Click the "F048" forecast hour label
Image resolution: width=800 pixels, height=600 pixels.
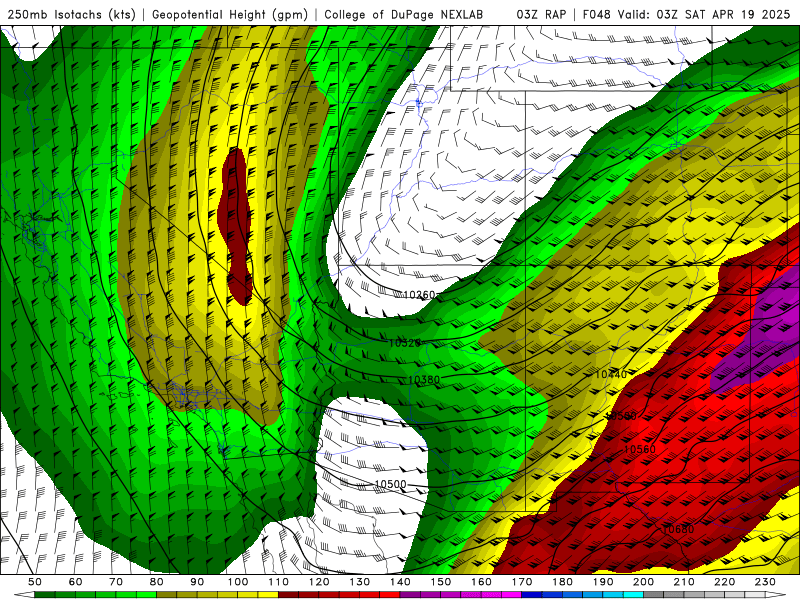[x=596, y=15]
